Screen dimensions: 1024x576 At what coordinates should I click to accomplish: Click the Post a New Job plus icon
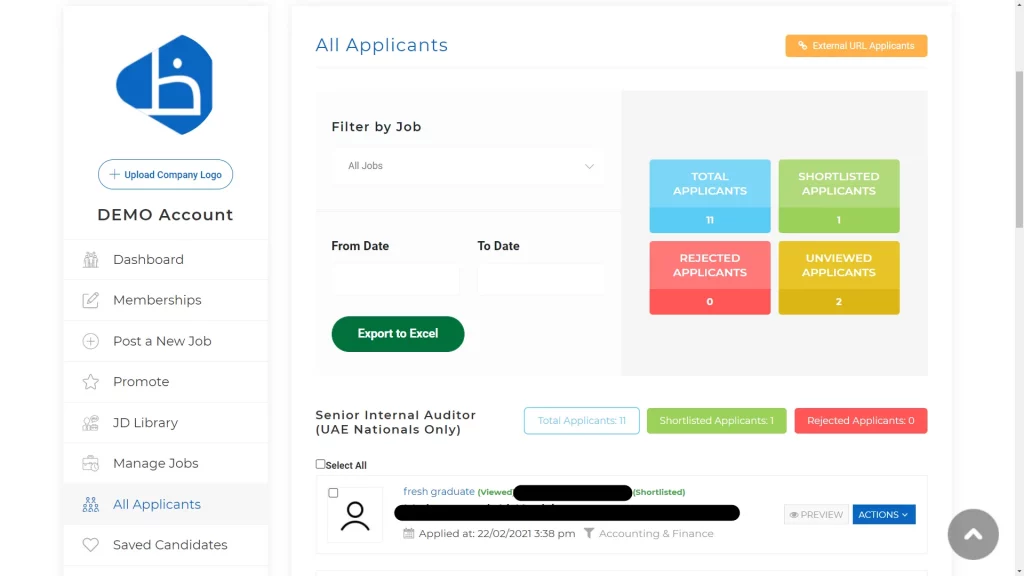pyautogui.click(x=91, y=341)
